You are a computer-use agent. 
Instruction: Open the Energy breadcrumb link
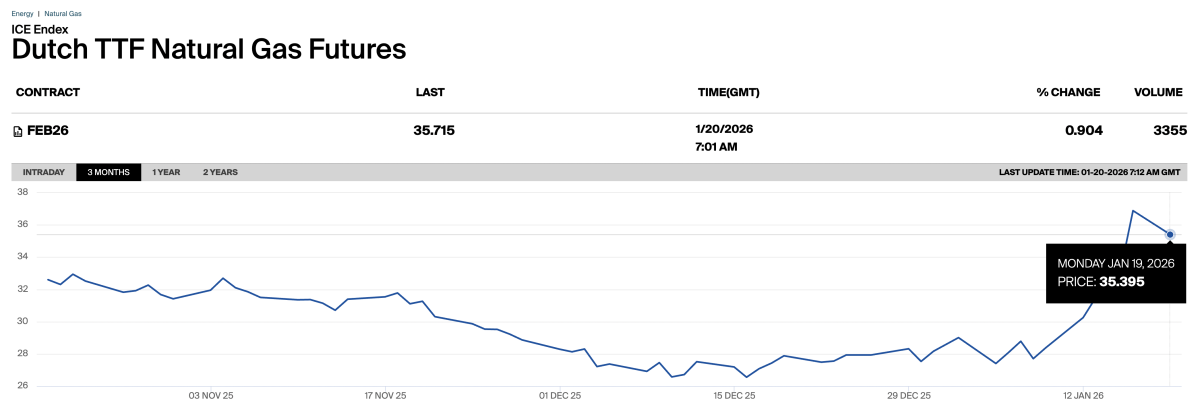coord(22,13)
